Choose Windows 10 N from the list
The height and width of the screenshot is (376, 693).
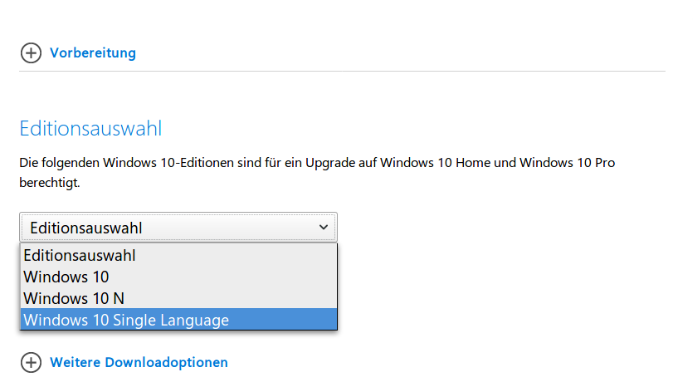pyautogui.click(x=179, y=298)
